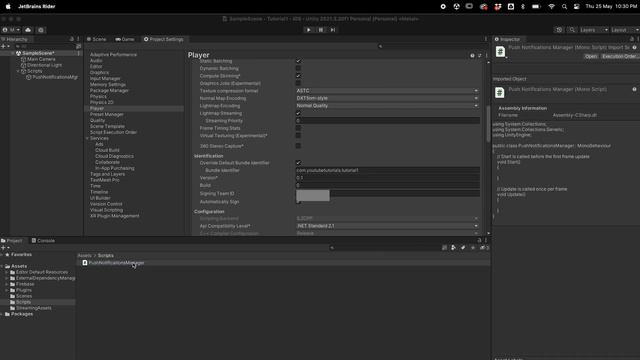Click Imported Object help icon

point(634,89)
